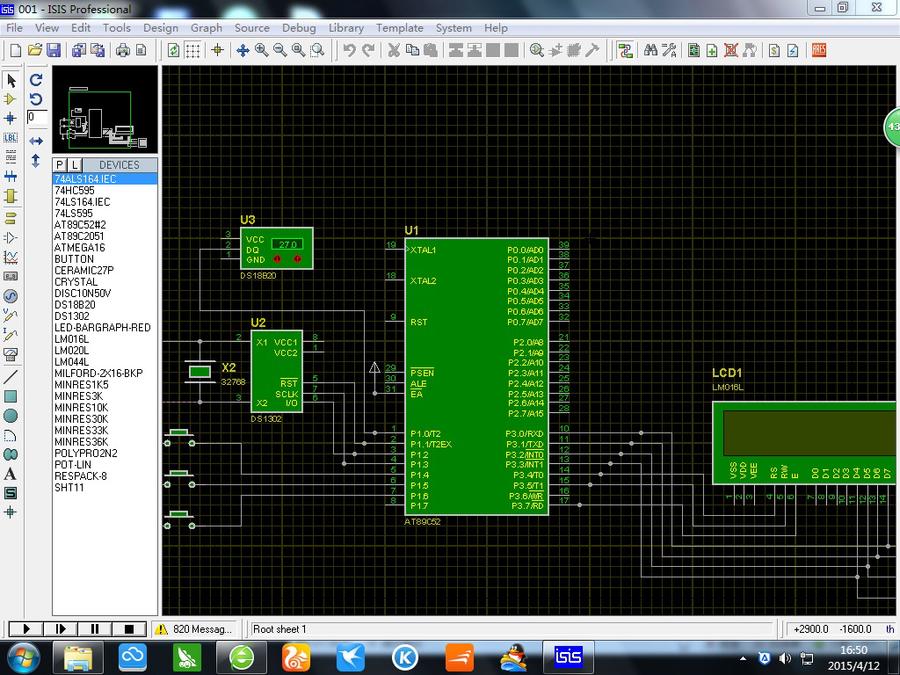Click the X-mirror horizontal flip icon
This screenshot has height=675, width=900.
[36, 141]
